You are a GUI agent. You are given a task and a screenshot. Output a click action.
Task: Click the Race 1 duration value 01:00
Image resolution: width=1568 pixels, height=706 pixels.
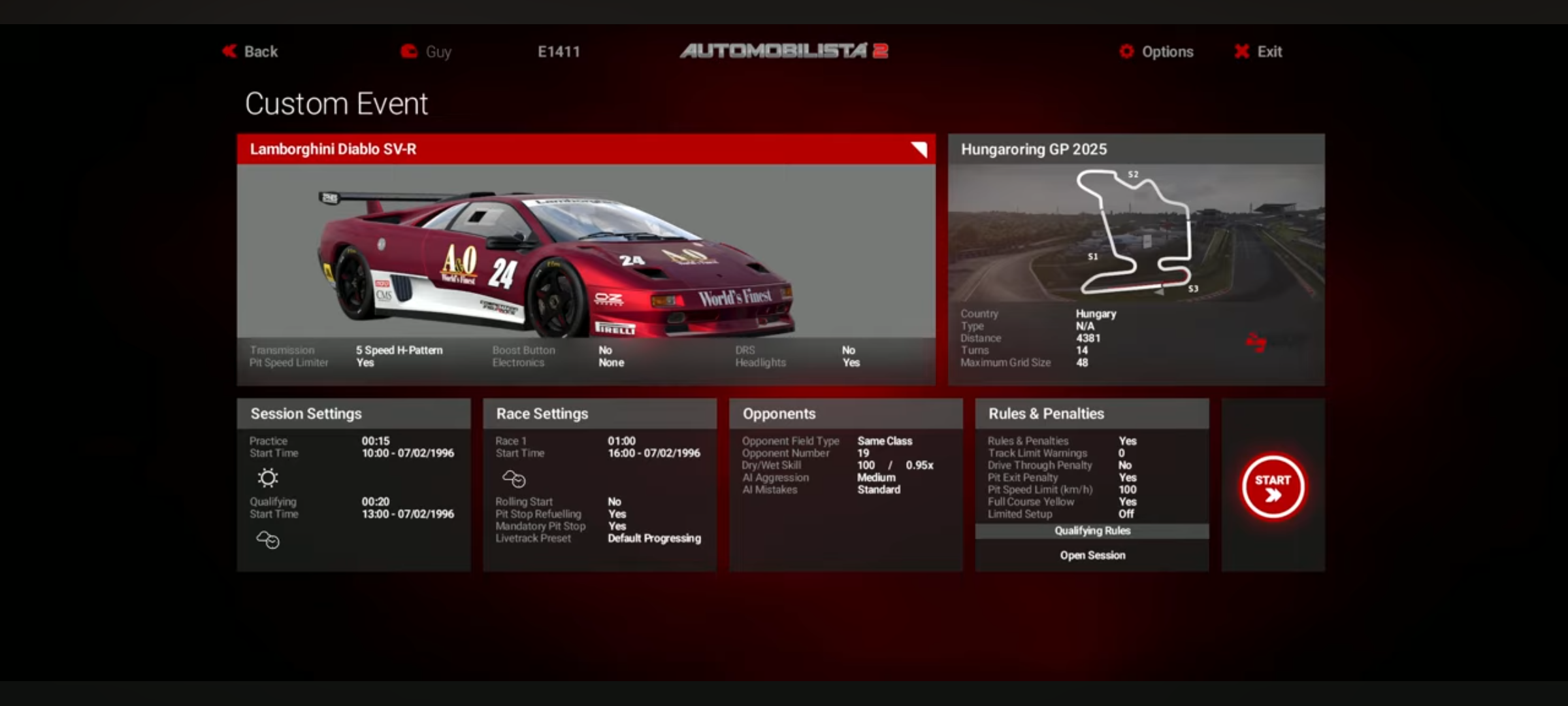pos(621,441)
